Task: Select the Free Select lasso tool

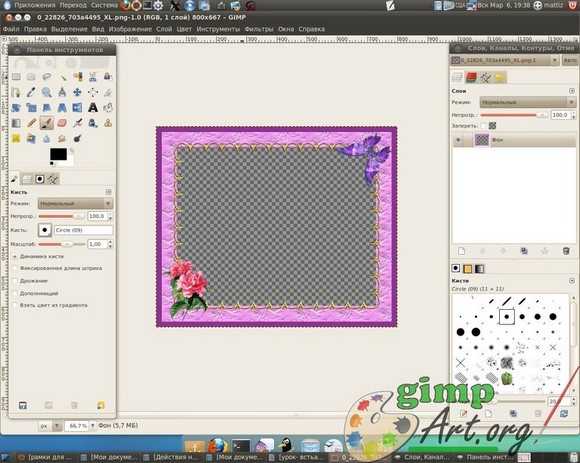Action: (x=47, y=77)
